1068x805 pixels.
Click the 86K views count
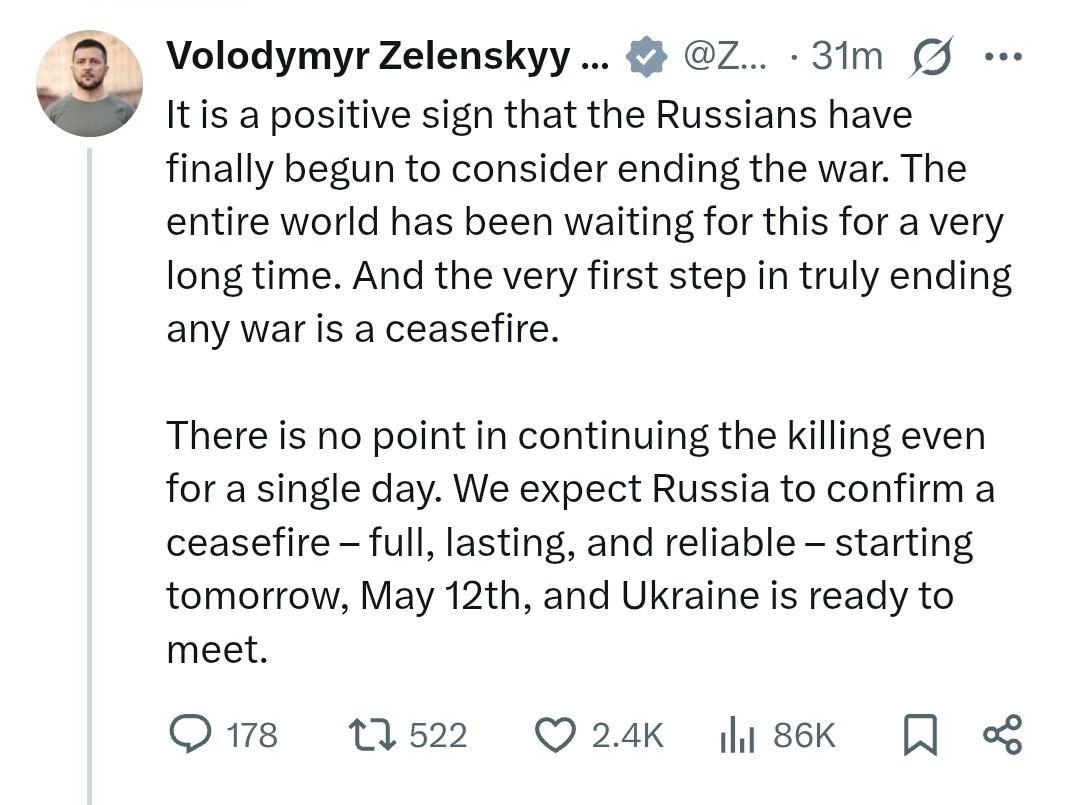[x=803, y=735]
